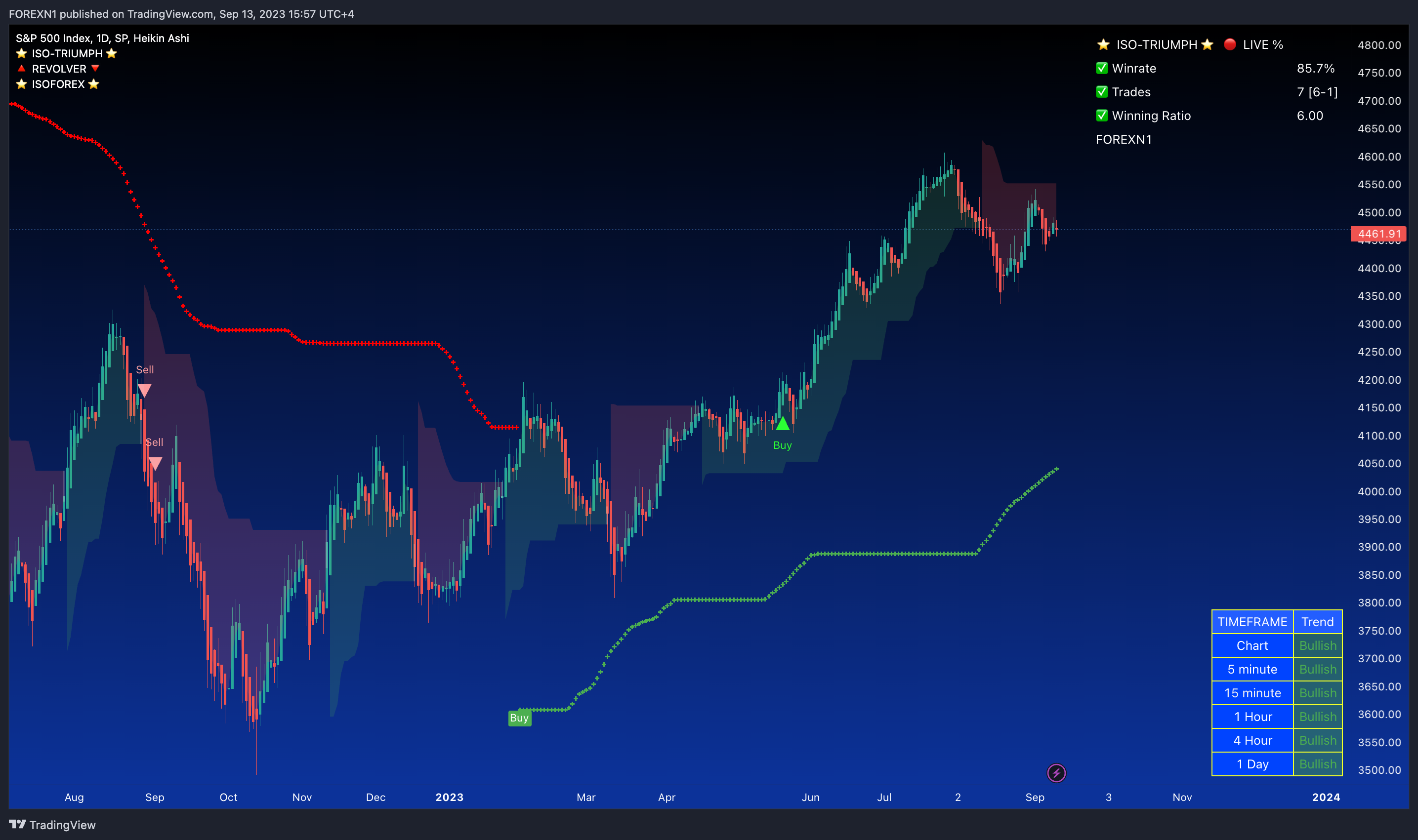
Task: Click the red up triangle before REVOLVER
Action: [22, 69]
